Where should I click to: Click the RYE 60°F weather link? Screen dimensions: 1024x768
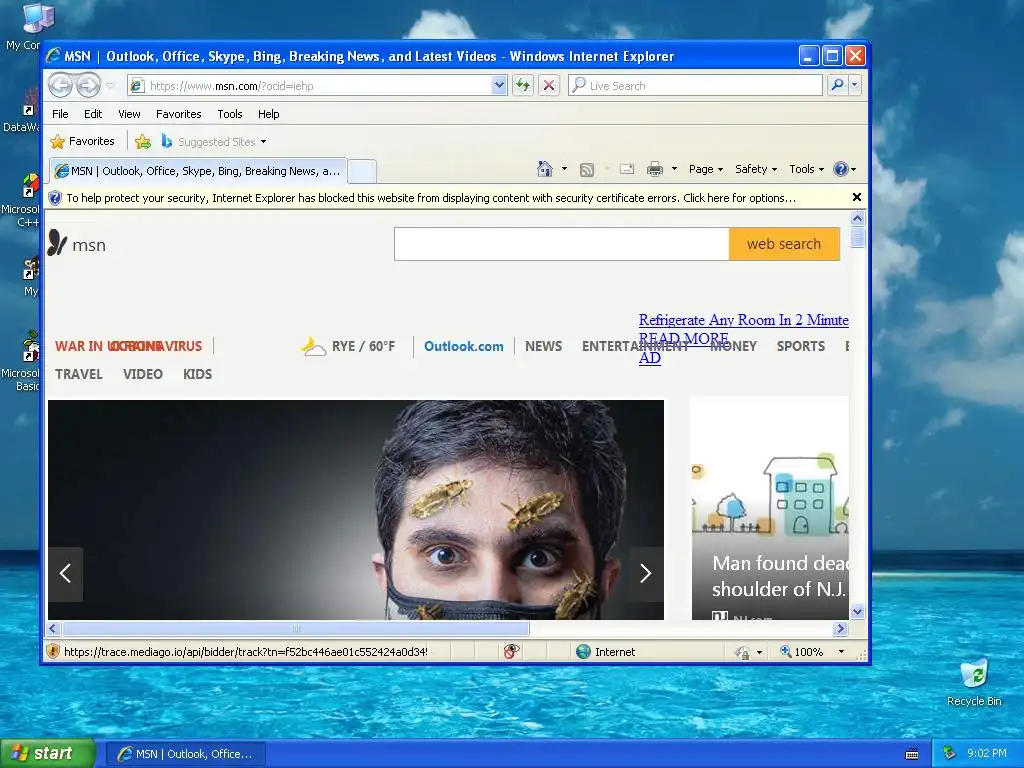[349, 346]
